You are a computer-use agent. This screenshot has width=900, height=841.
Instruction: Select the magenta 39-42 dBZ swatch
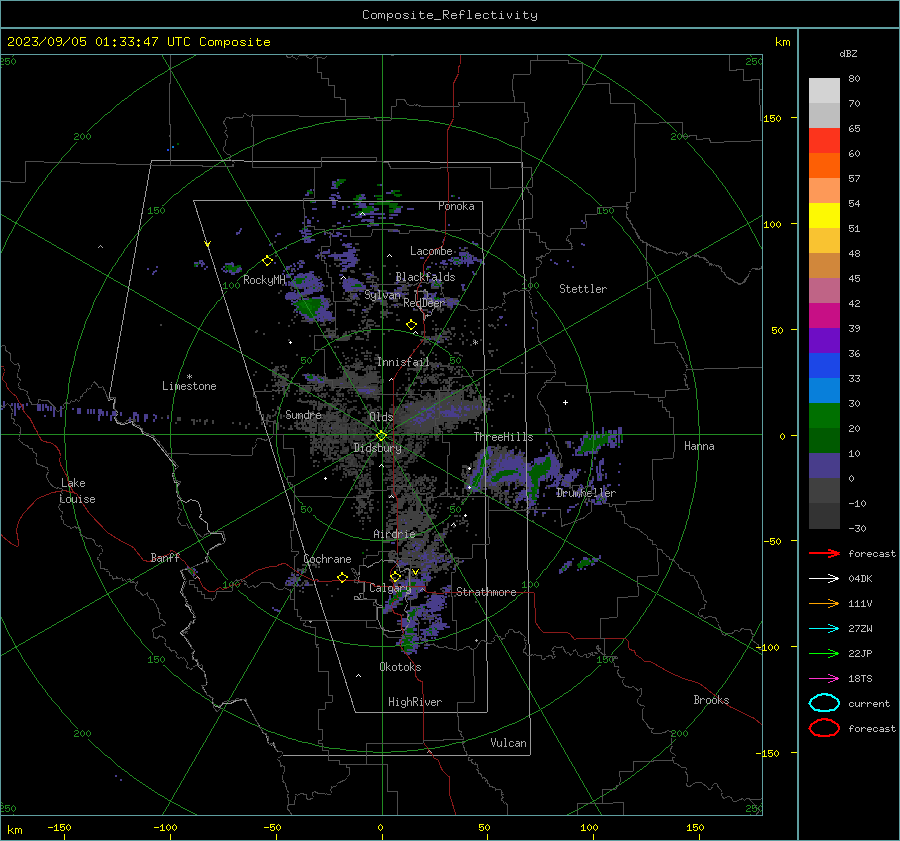(x=824, y=315)
